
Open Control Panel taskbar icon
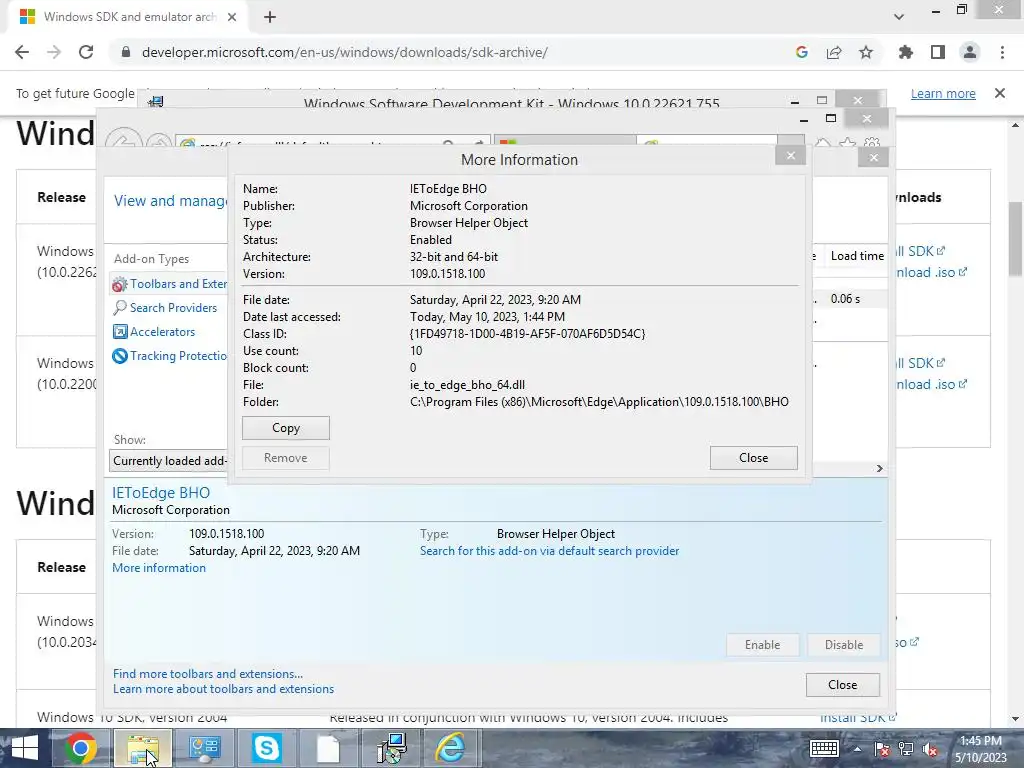[205, 748]
